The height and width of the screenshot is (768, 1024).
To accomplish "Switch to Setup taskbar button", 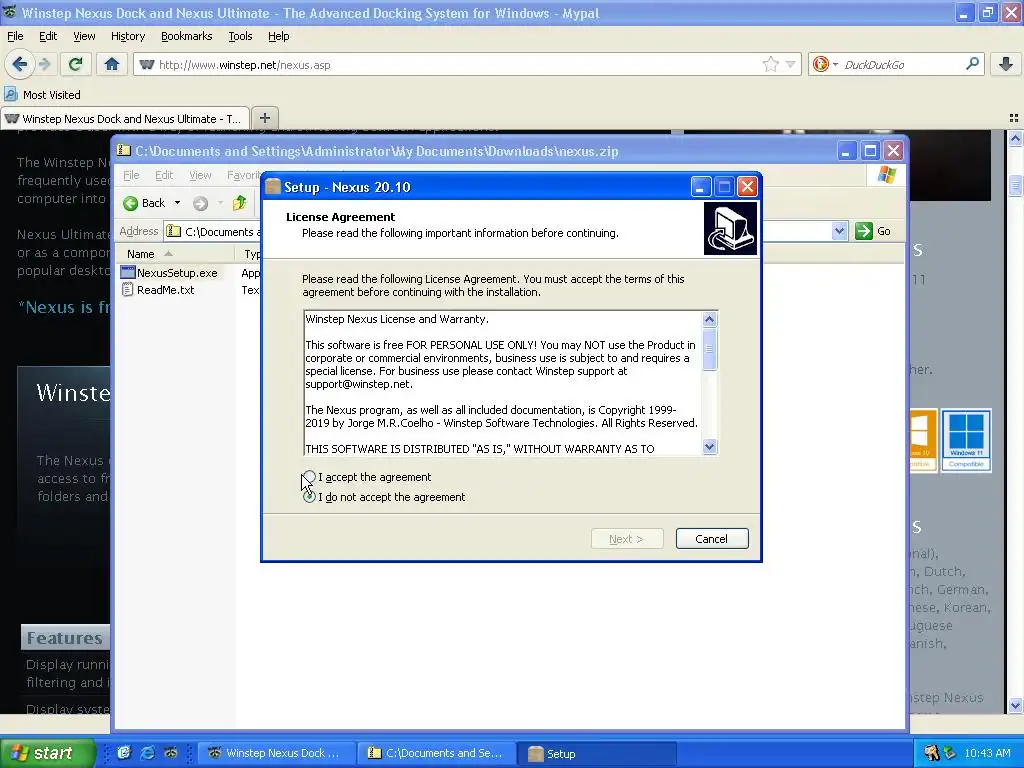I will click(x=597, y=753).
